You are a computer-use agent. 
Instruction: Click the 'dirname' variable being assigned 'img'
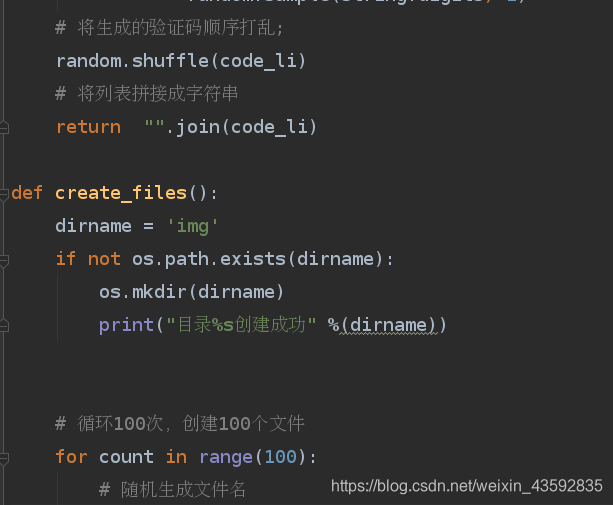click(x=93, y=226)
